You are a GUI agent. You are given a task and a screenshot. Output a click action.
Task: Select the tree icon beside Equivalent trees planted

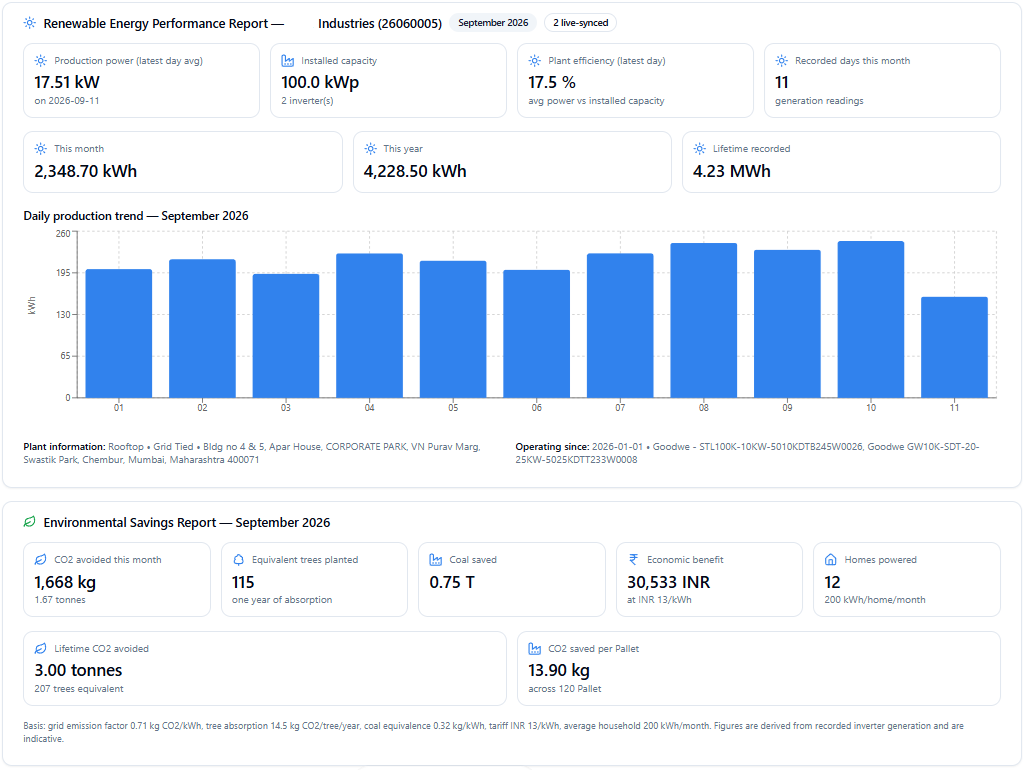(239, 560)
